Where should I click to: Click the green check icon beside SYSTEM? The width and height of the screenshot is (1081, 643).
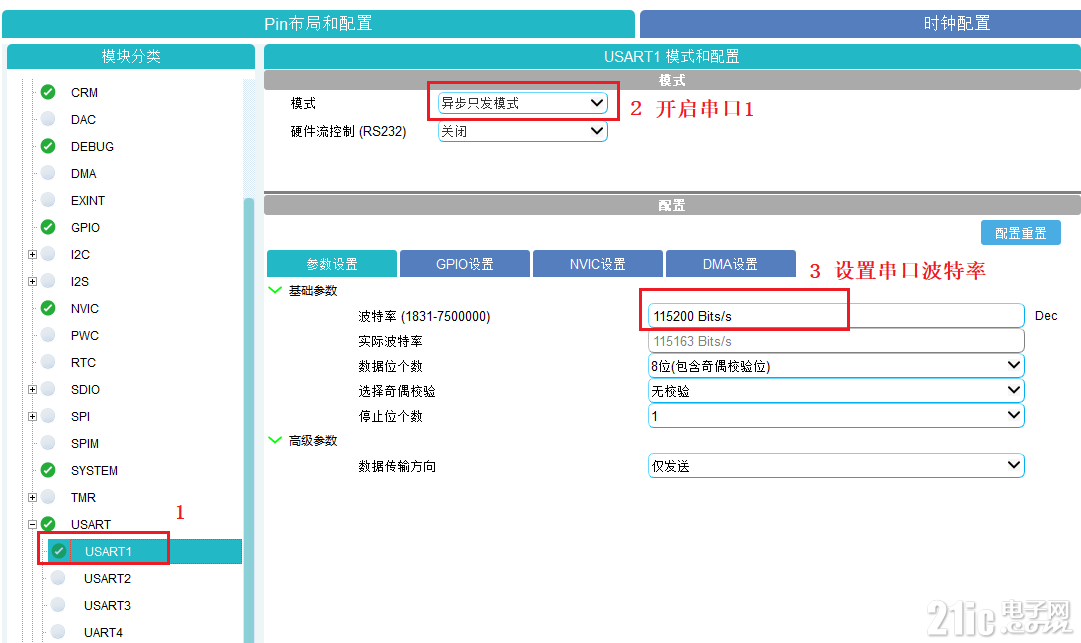[48, 470]
